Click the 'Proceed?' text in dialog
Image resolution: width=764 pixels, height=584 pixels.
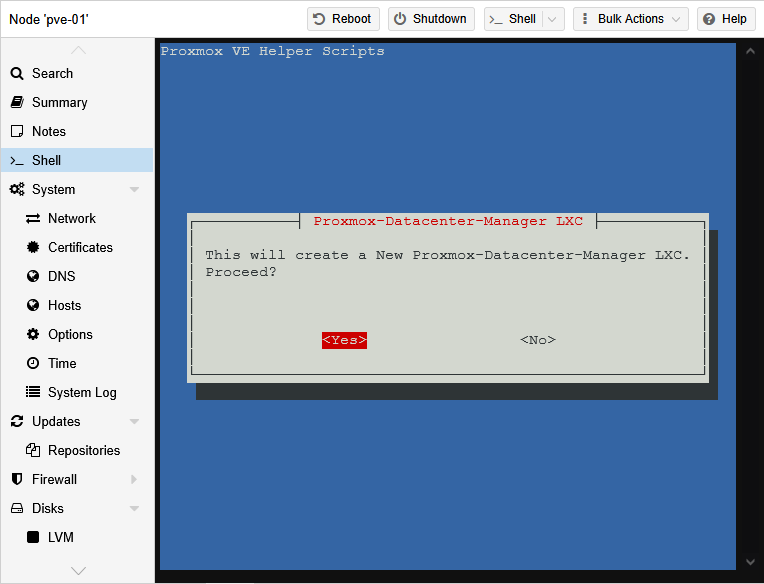(x=241, y=272)
